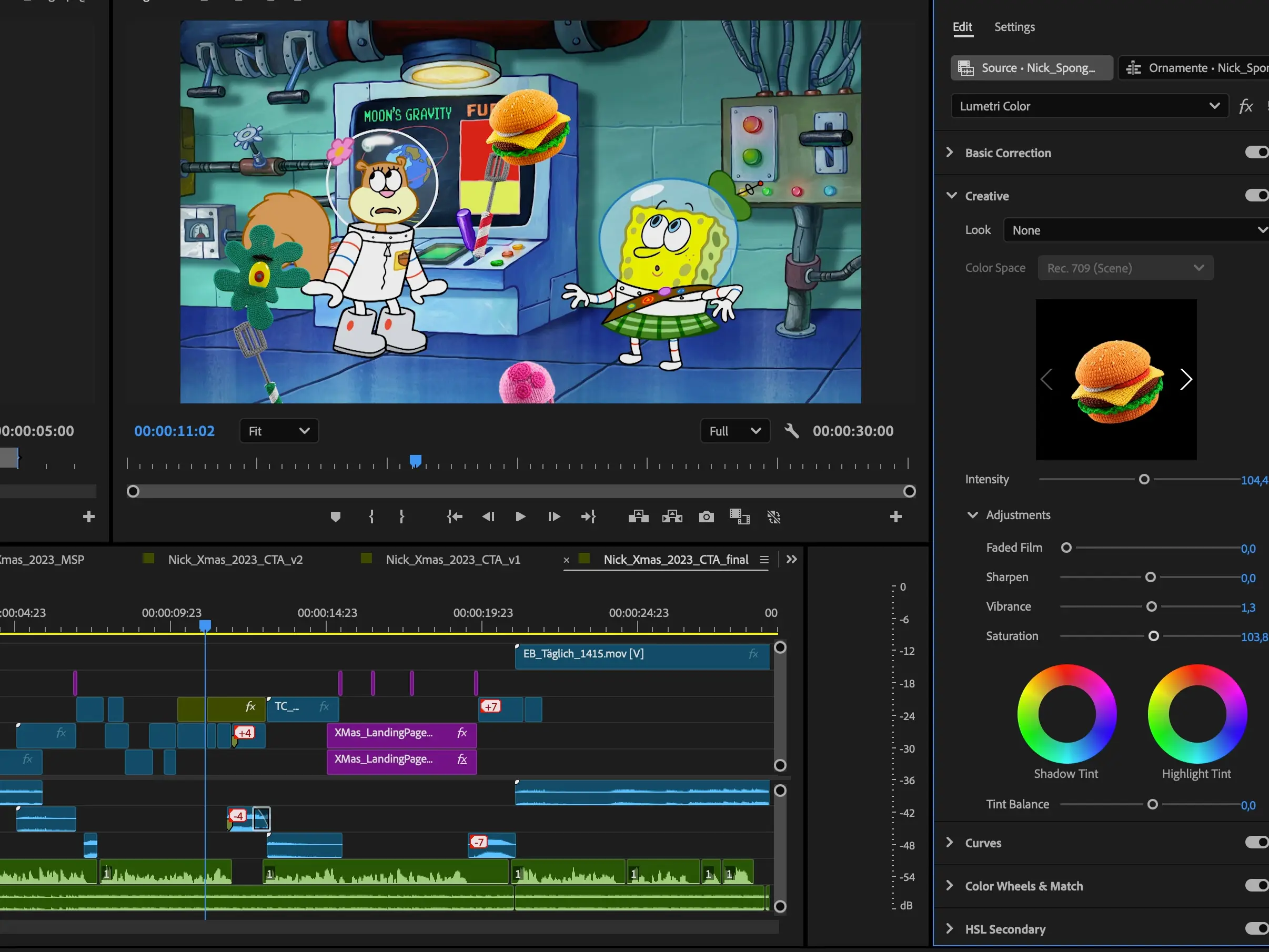Open the Fit zoom level dropdown
The width and height of the screenshot is (1269, 952).
click(x=279, y=431)
